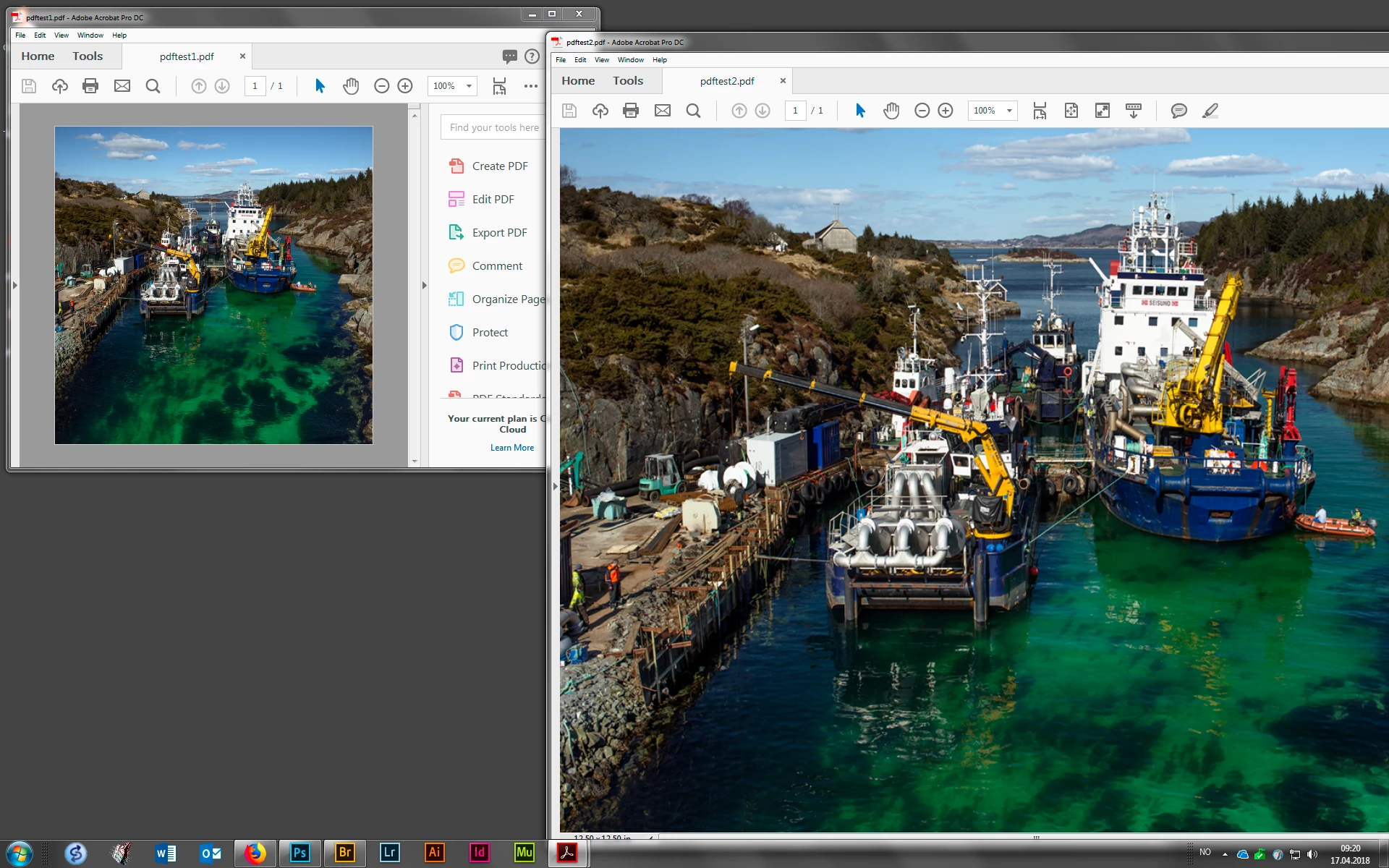Image resolution: width=1389 pixels, height=868 pixels.
Task: Collapse the tools pane arrow in pdftest1
Action: tap(425, 286)
